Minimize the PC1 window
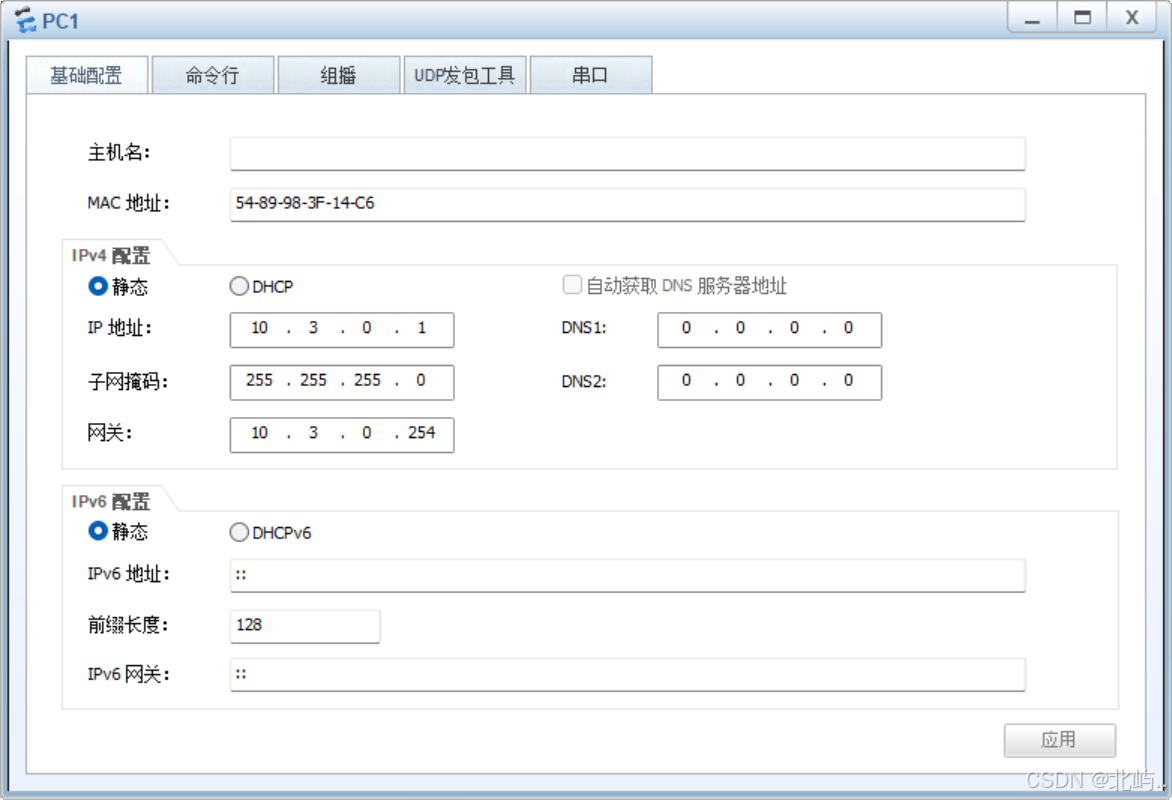The height and width of the screenshot is (800, 1172). 1032,18
